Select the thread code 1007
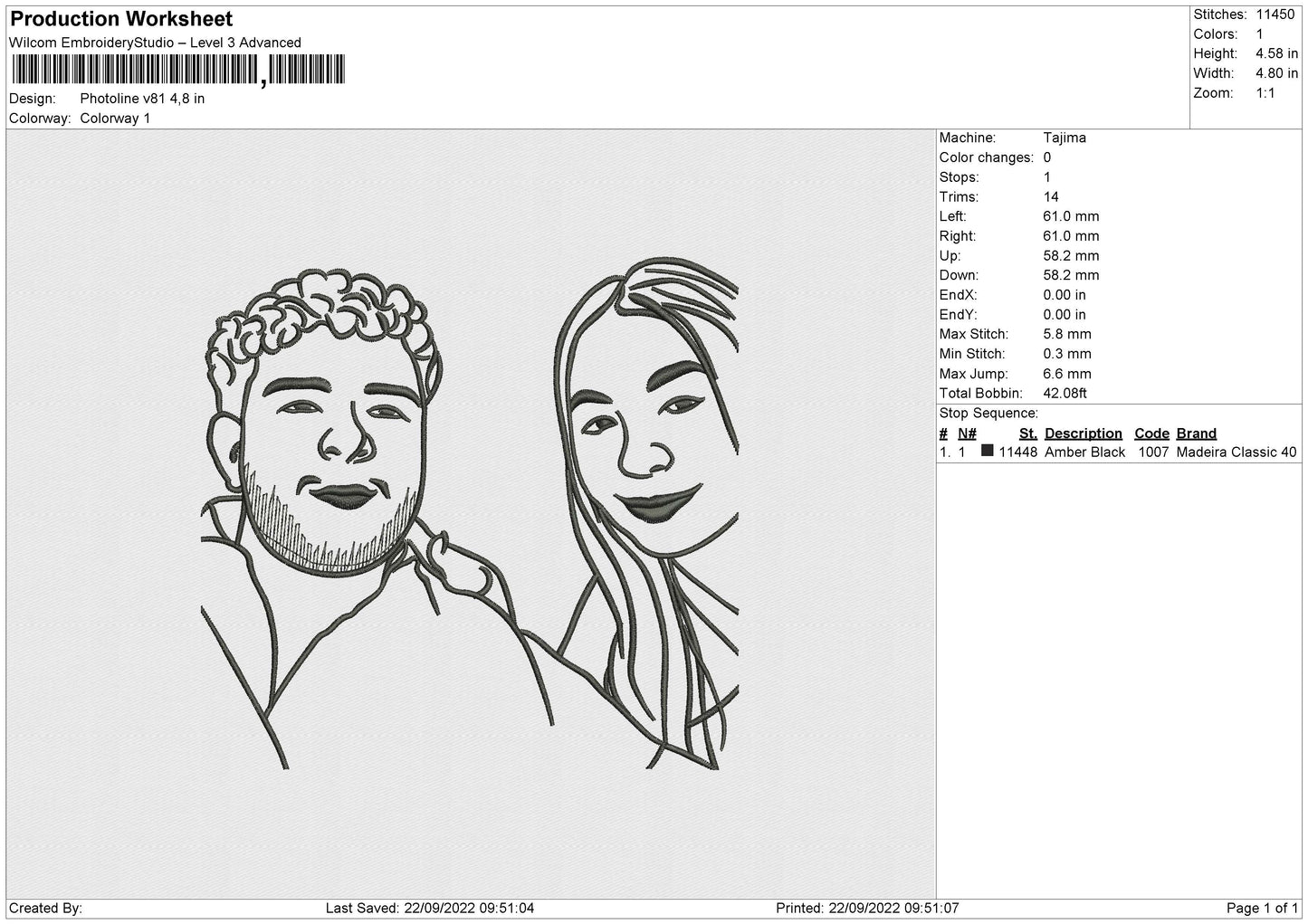Screen dimensions: 1308x924 [1153, 452]
